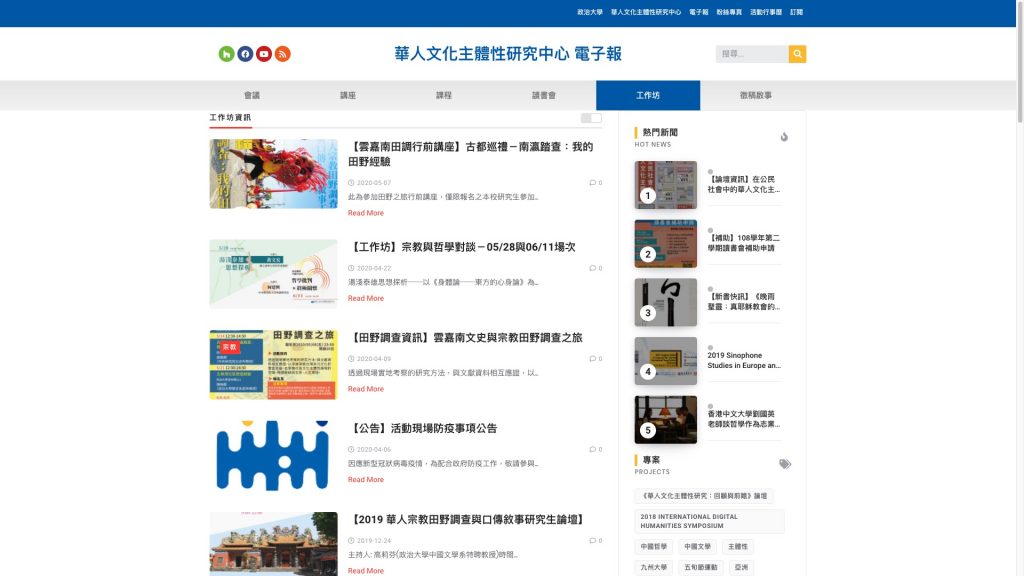Click the orange RSS feed icon
Image resolution: width=1024 pixels, height=576 pixels.
283,54
